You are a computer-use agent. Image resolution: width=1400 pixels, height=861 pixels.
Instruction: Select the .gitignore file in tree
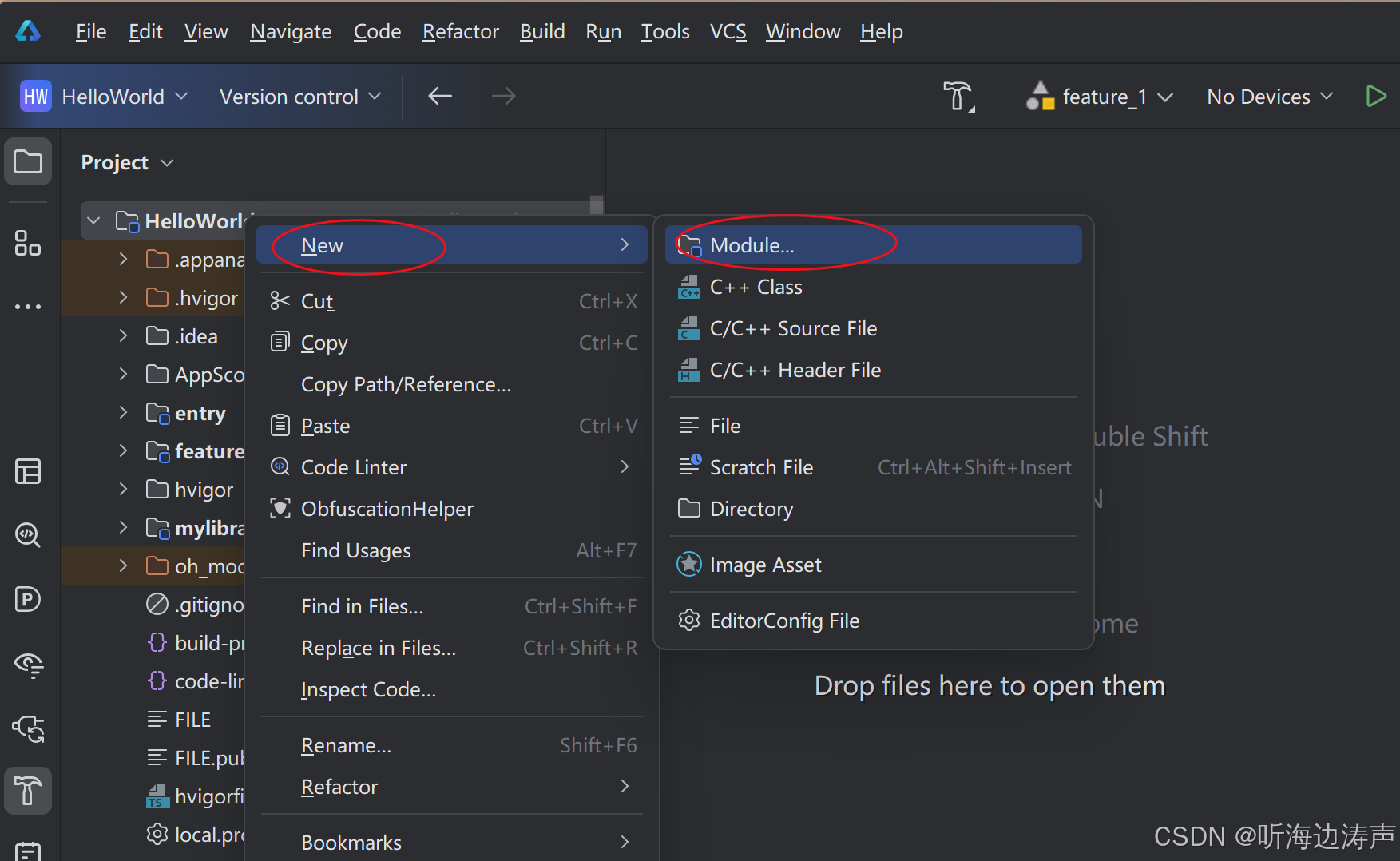(195, 605)
